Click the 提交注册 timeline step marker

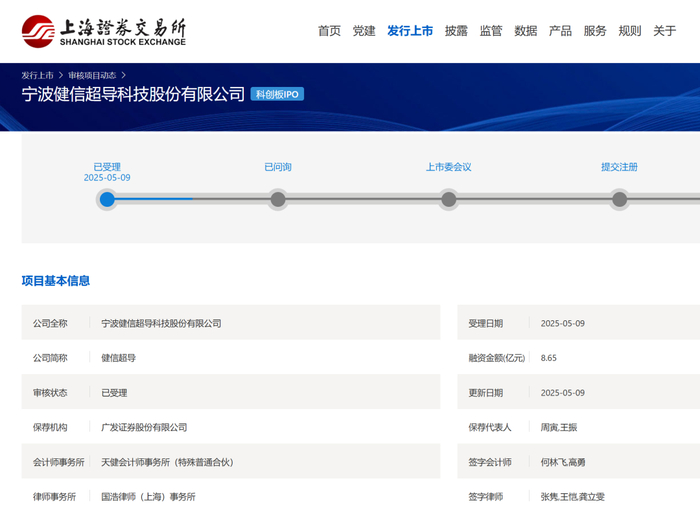click(x=620, y=199)
